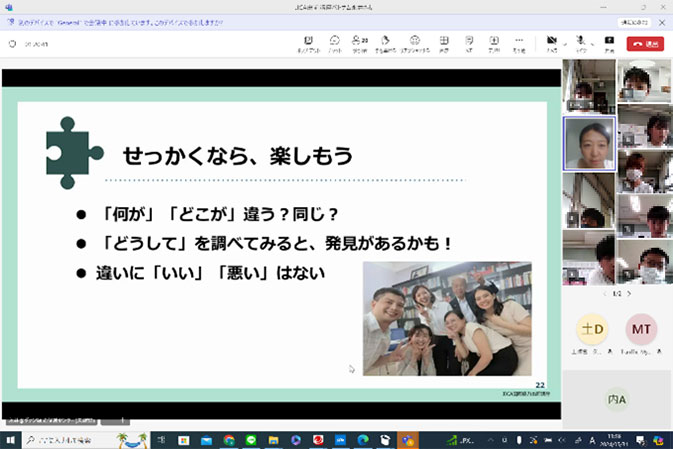This screenshot has height=449, width=673.
Task: Open More actions ellipsis menu
Action: click(519, 44)
